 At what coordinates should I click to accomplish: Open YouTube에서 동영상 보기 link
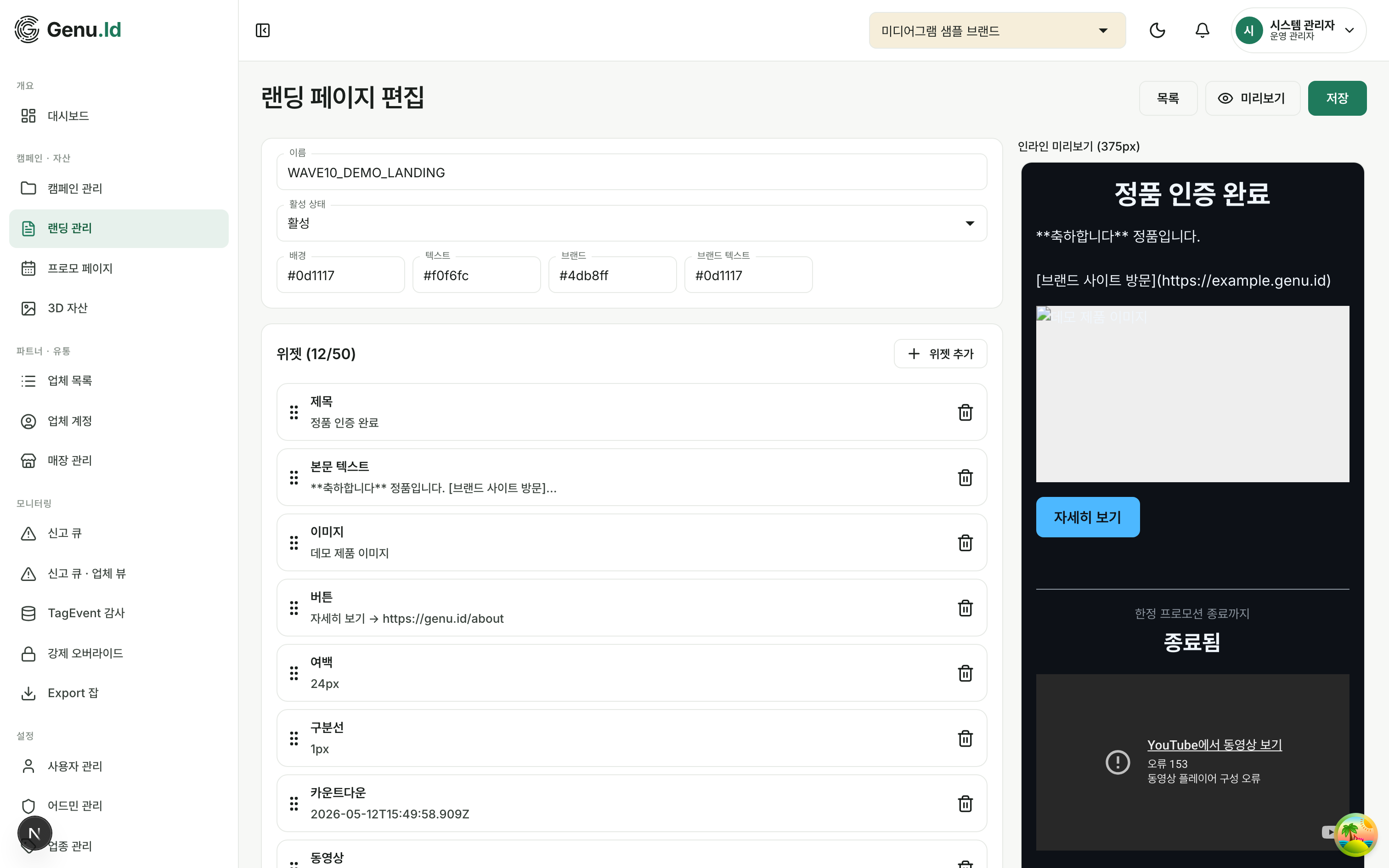tap(1214, 745)
